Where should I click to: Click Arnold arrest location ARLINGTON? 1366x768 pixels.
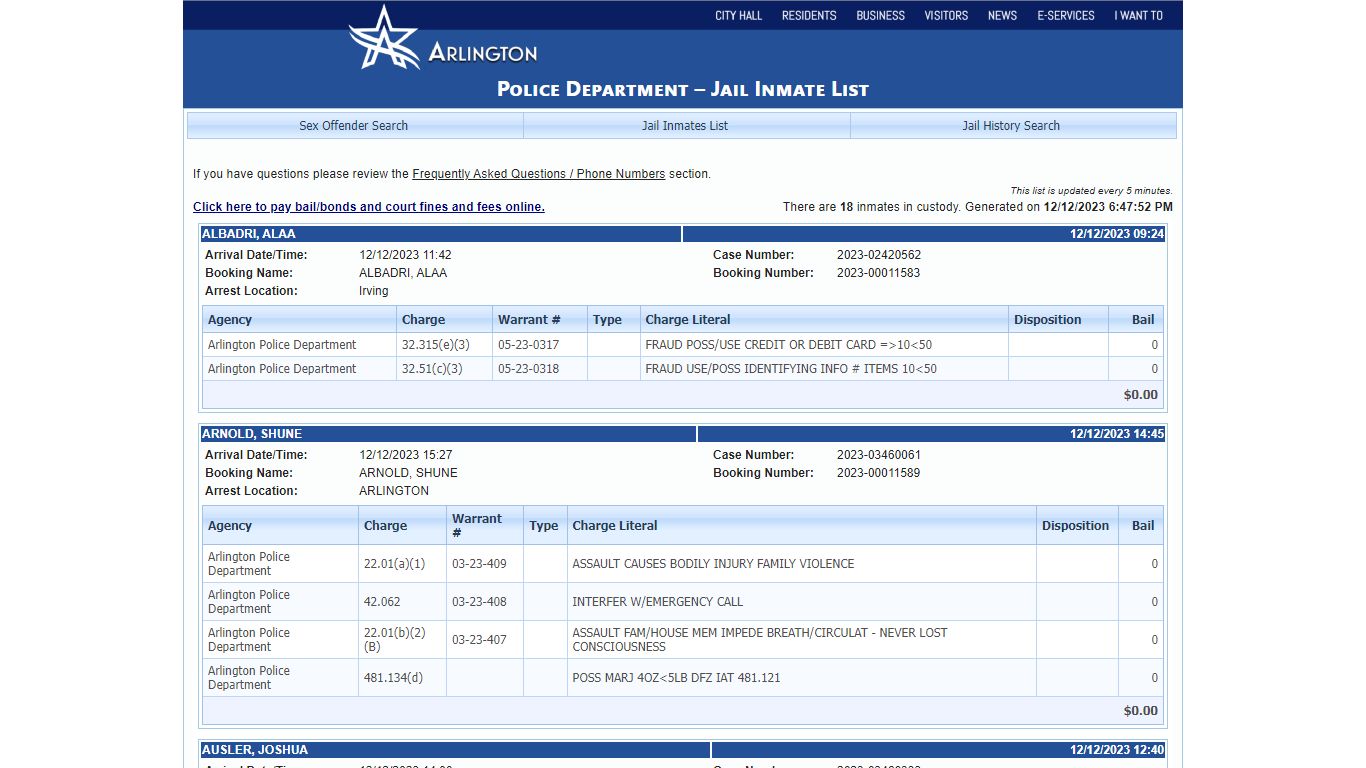pos(394,491)
